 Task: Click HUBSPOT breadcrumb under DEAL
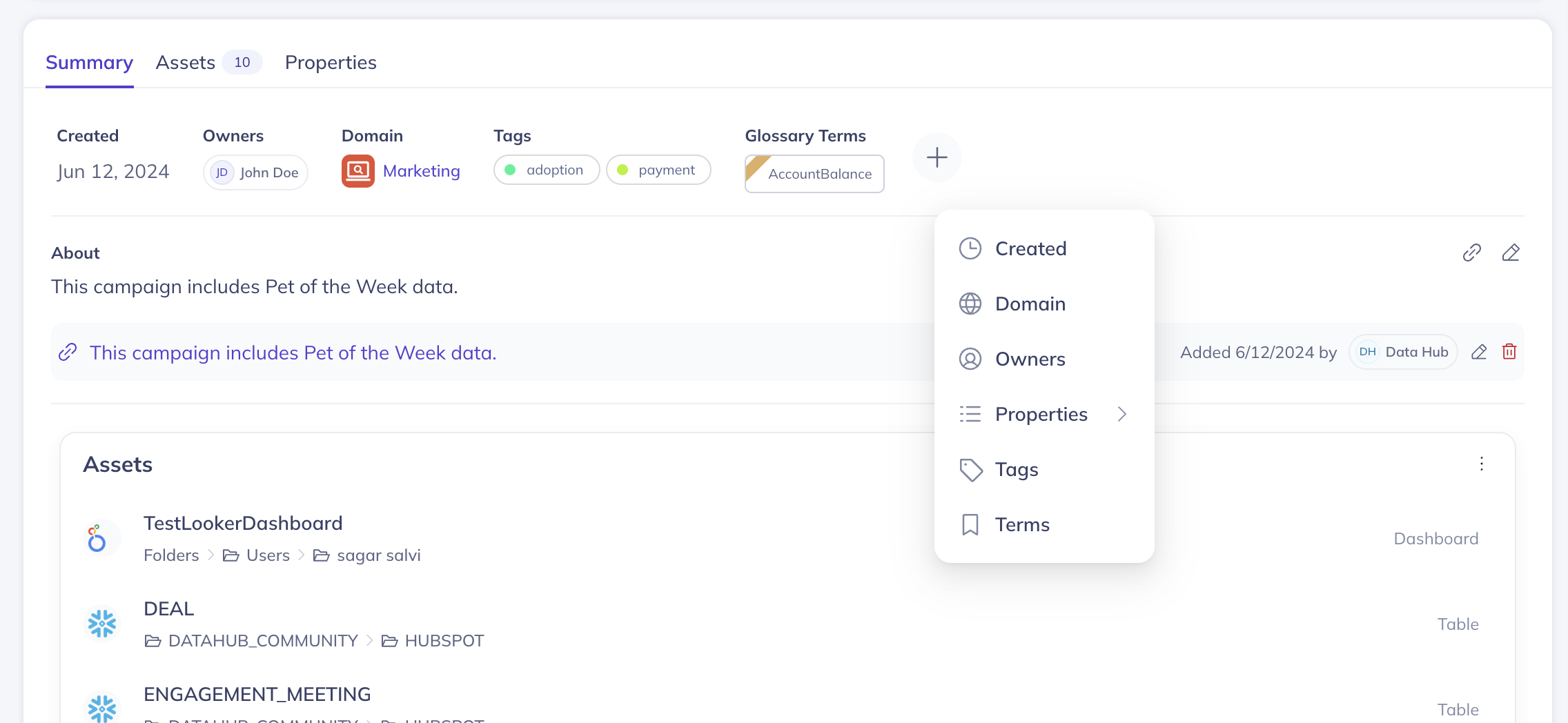click(x=444, y=641)
